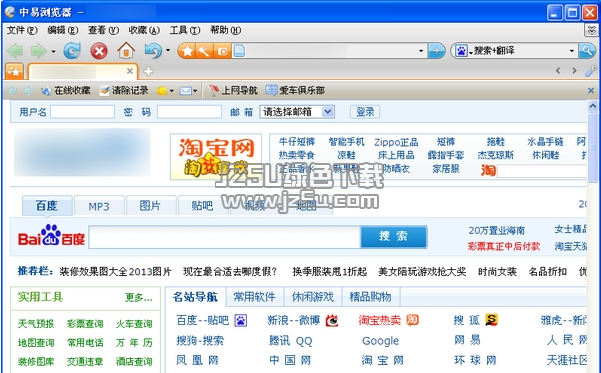The height and width of the screenshot is (373, 601).
Task: Click the orange tools wrench icon
Action: click(204, 51)
